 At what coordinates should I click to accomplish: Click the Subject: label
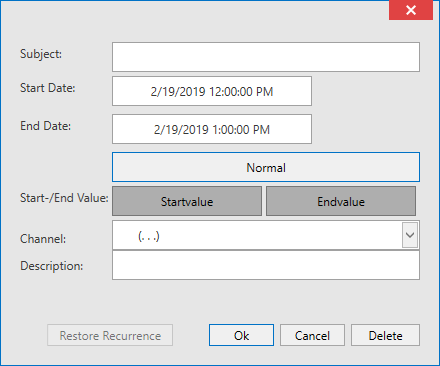click(41, 54)
